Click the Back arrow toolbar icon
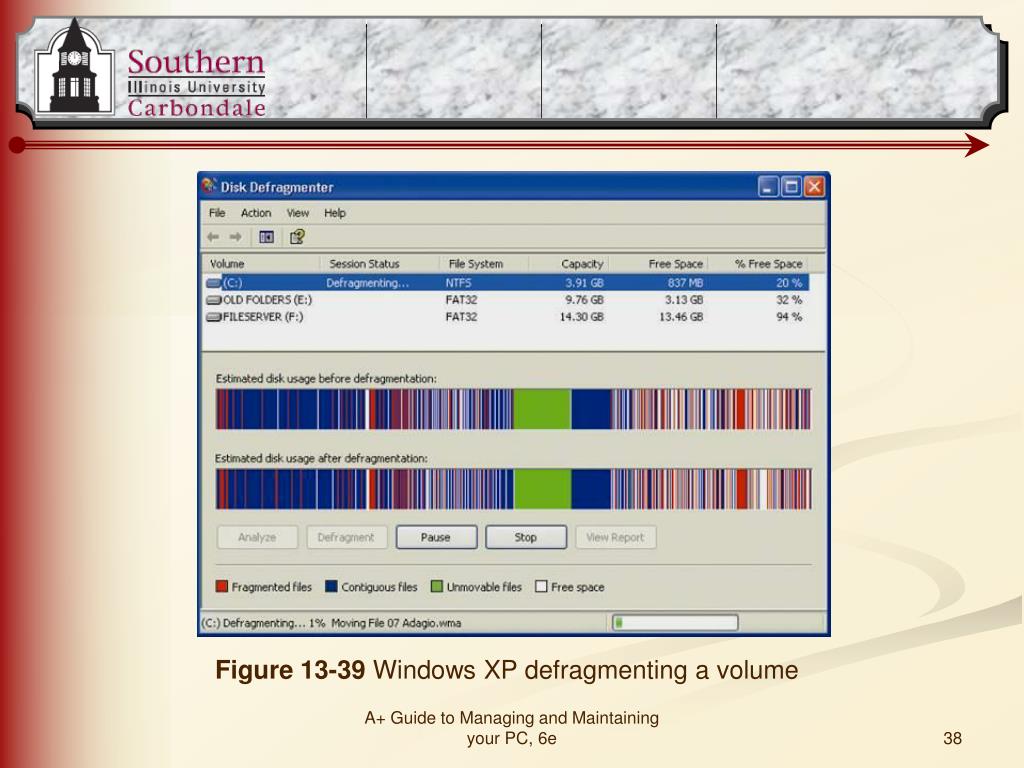The width and height of the screenshot is (1024, 768). point(213,237)
